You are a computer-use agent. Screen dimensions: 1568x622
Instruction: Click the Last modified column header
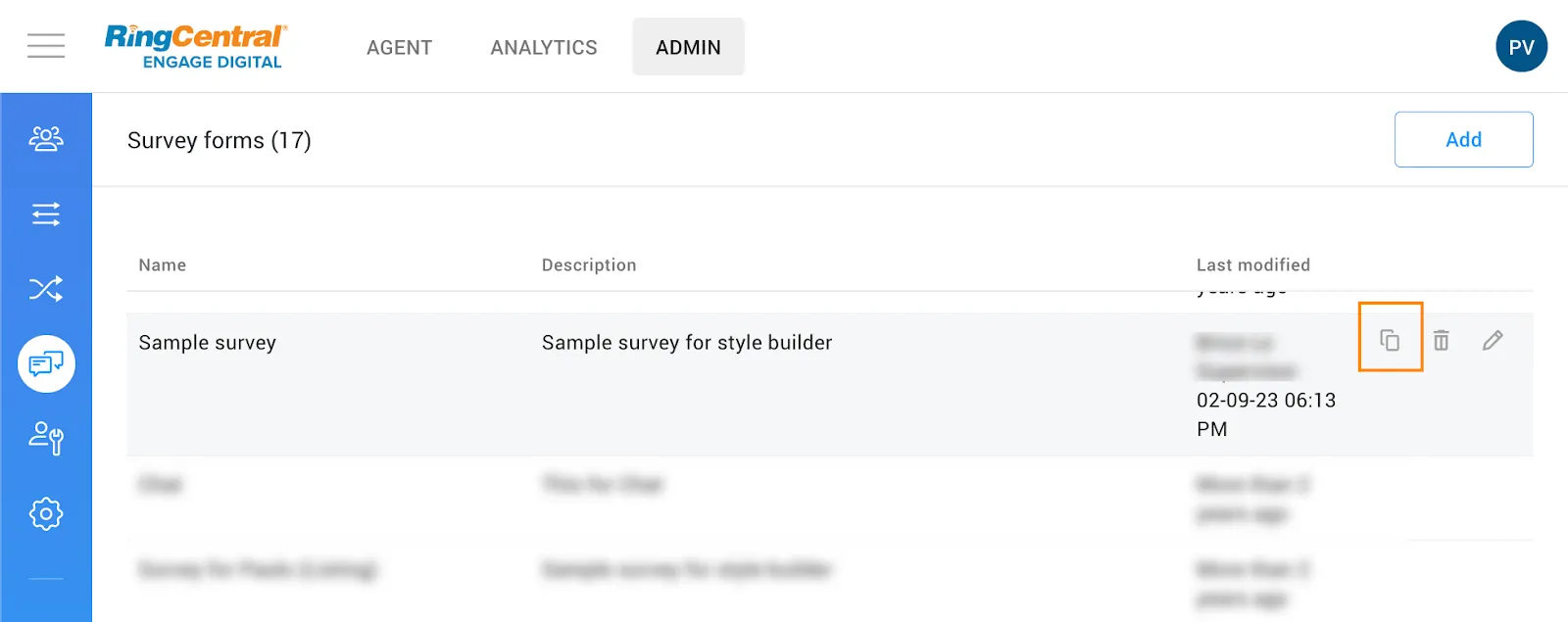1252,264
